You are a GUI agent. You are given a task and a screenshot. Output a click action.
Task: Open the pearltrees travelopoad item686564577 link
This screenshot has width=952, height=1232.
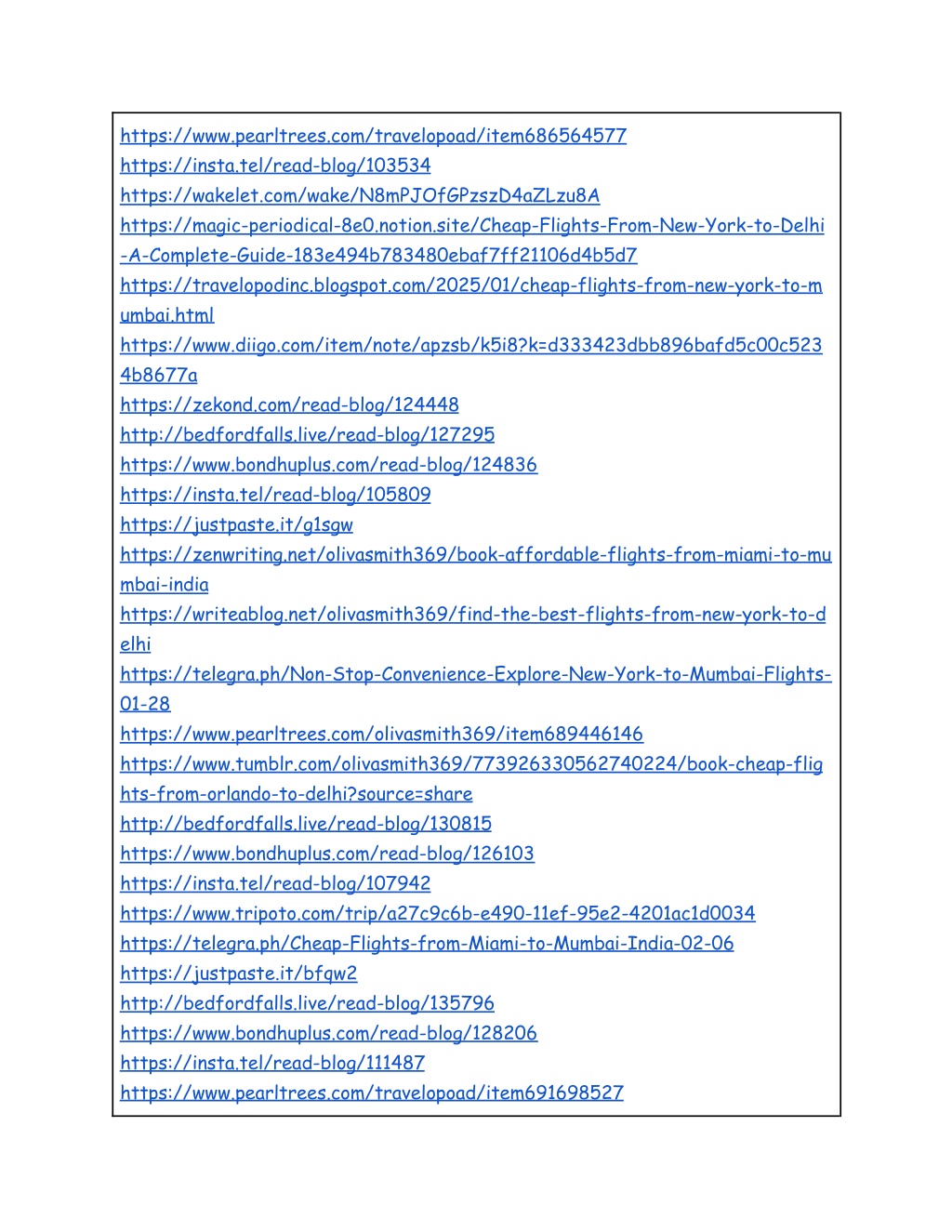point(373,136)
